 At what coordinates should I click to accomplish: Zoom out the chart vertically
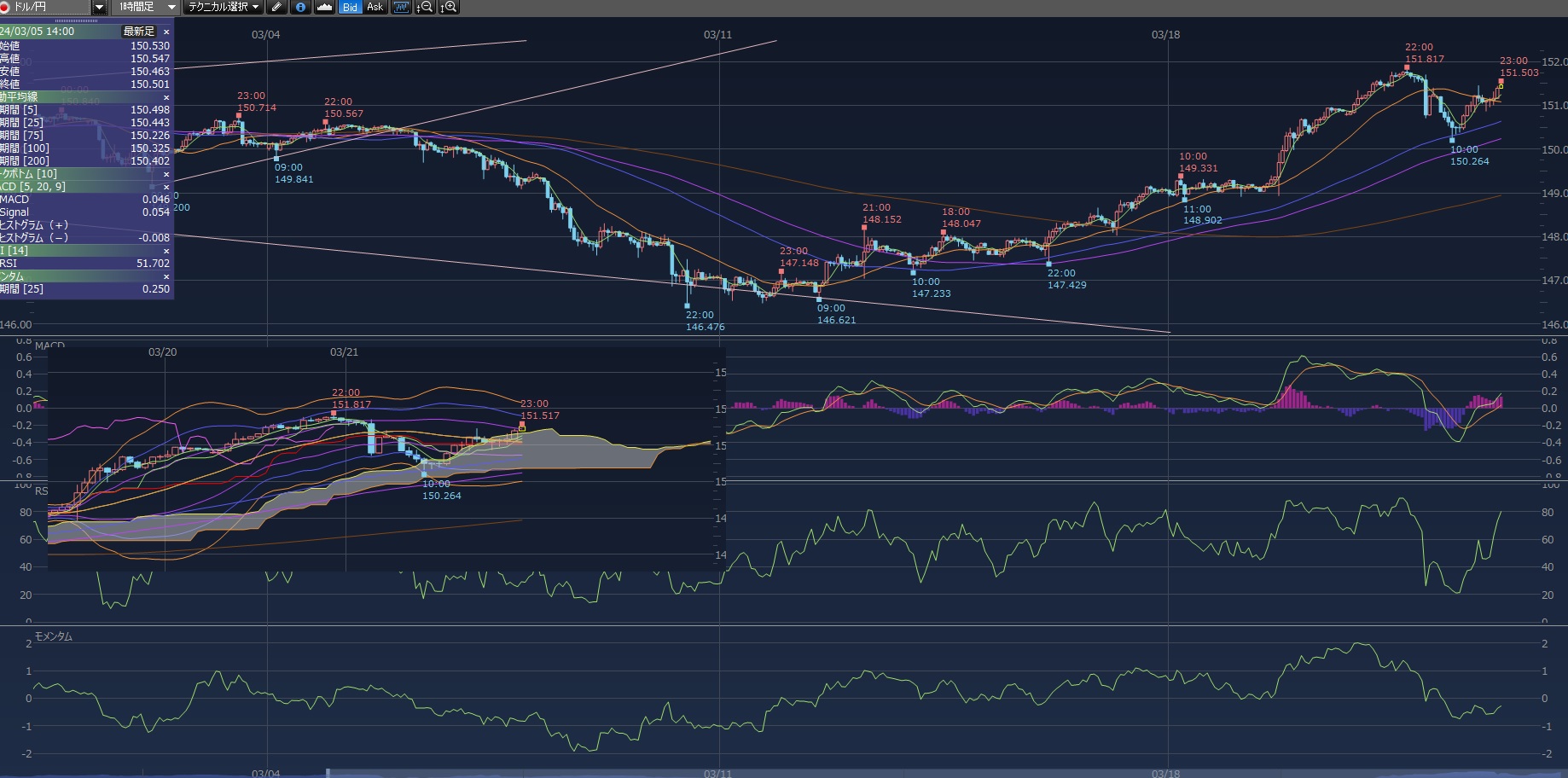tap(424, 7)
